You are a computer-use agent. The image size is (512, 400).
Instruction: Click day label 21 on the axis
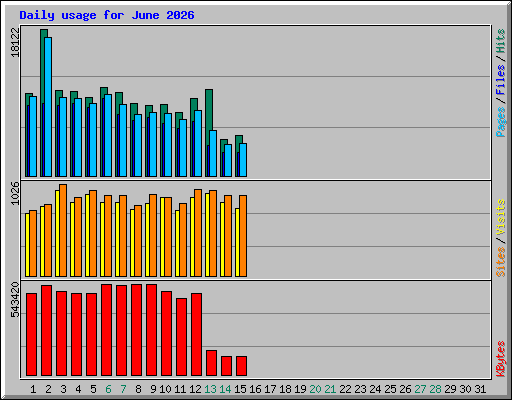(x=330, y=389)
